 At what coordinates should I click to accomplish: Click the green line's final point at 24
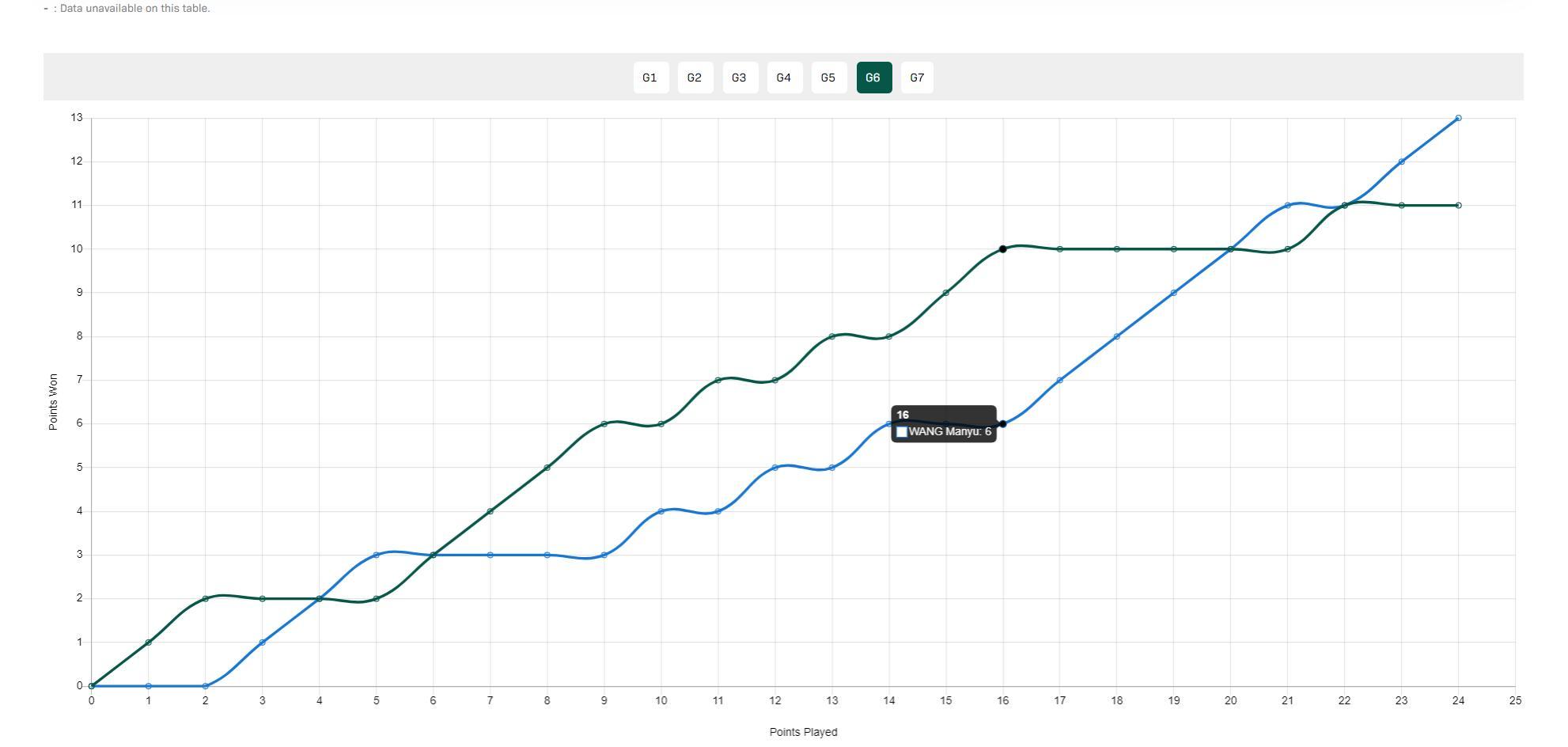[1458, 206]
